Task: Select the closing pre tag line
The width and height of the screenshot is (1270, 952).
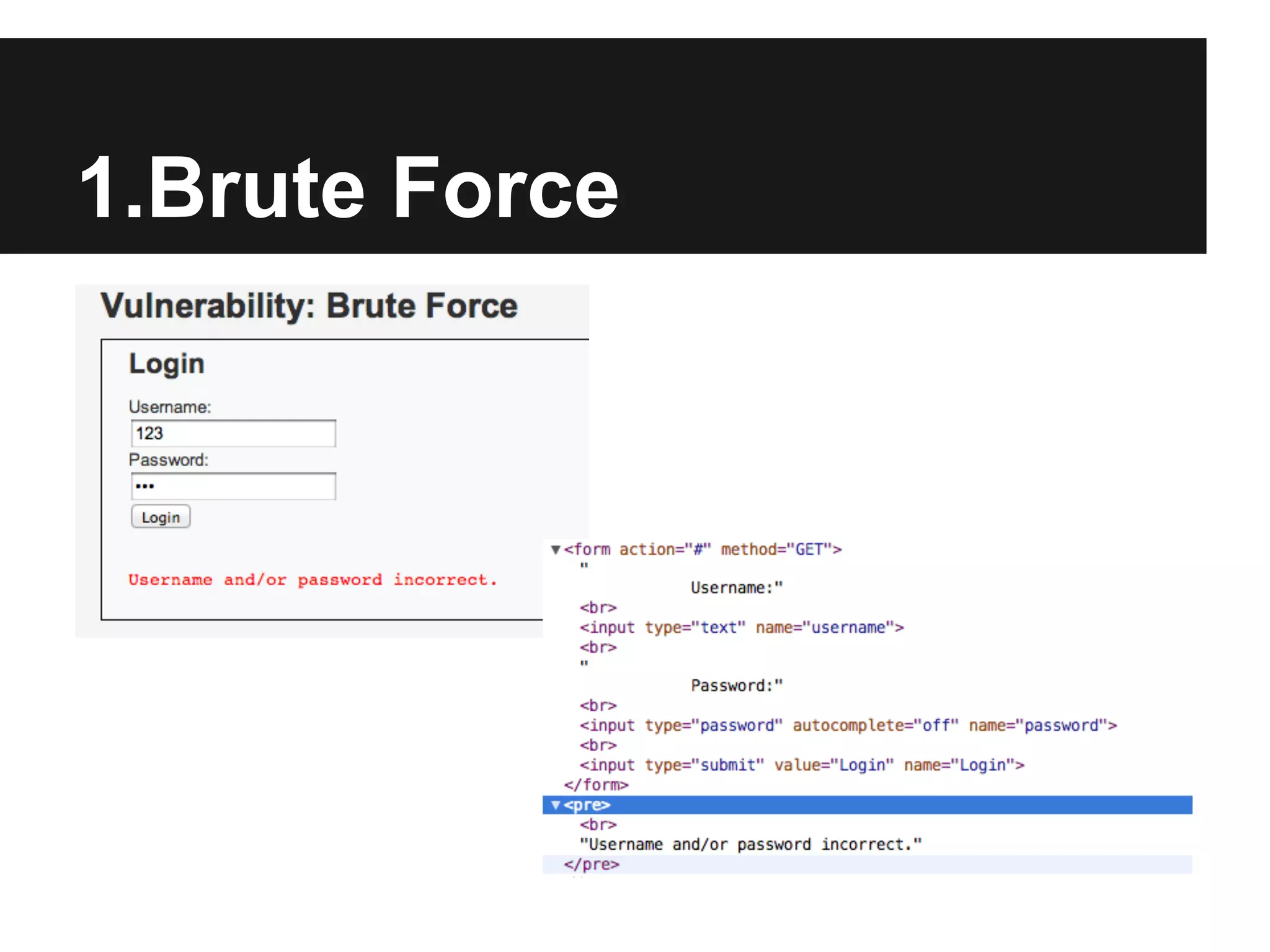Action: click(x=592, y=865)
